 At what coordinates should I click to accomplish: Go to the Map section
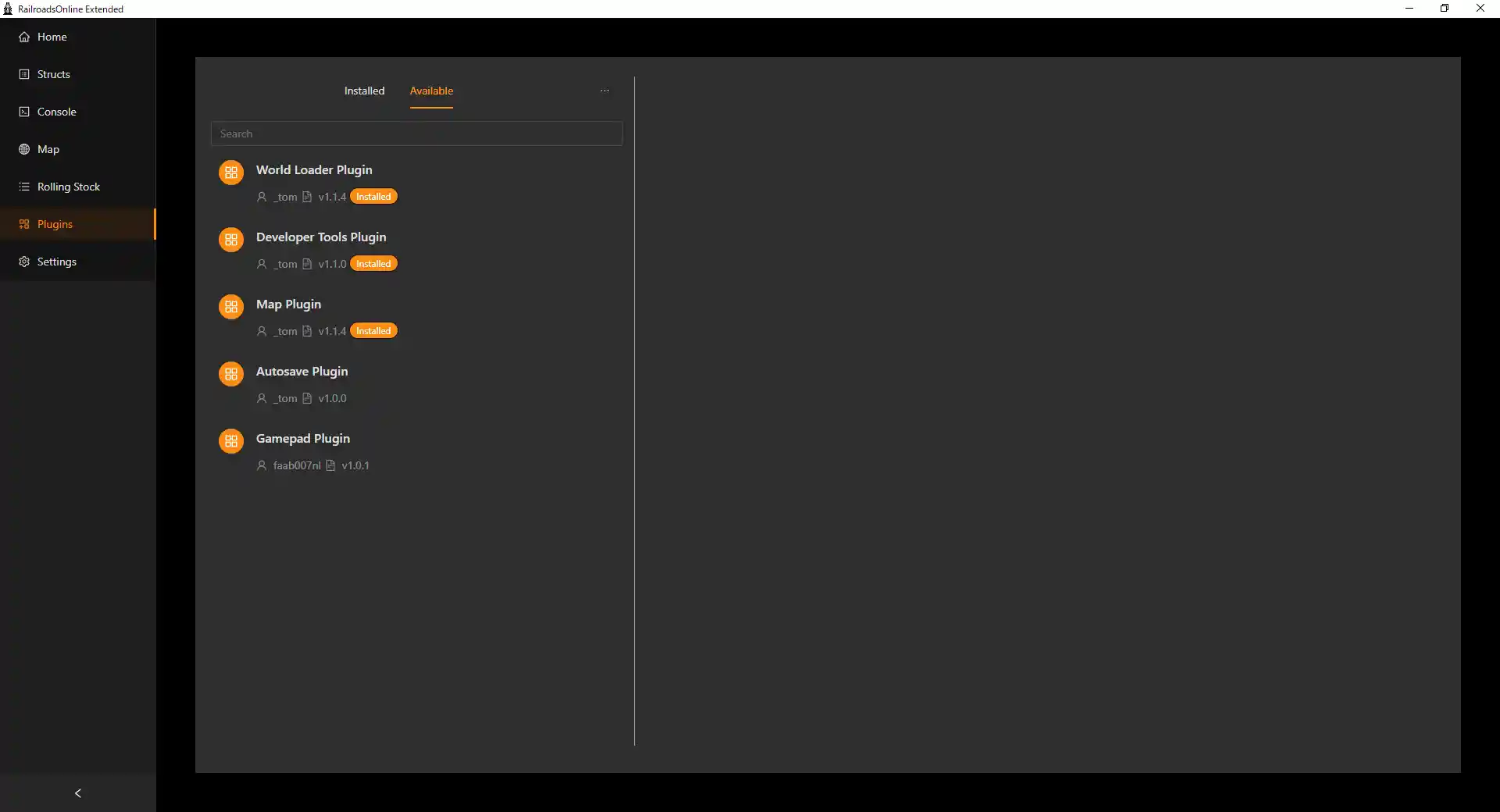click(77, 149)
